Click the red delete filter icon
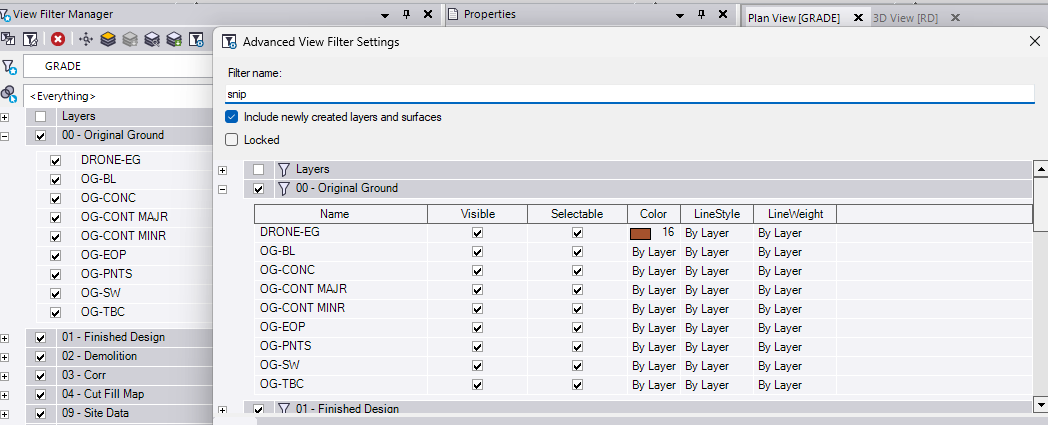 [x=58, y=39]
